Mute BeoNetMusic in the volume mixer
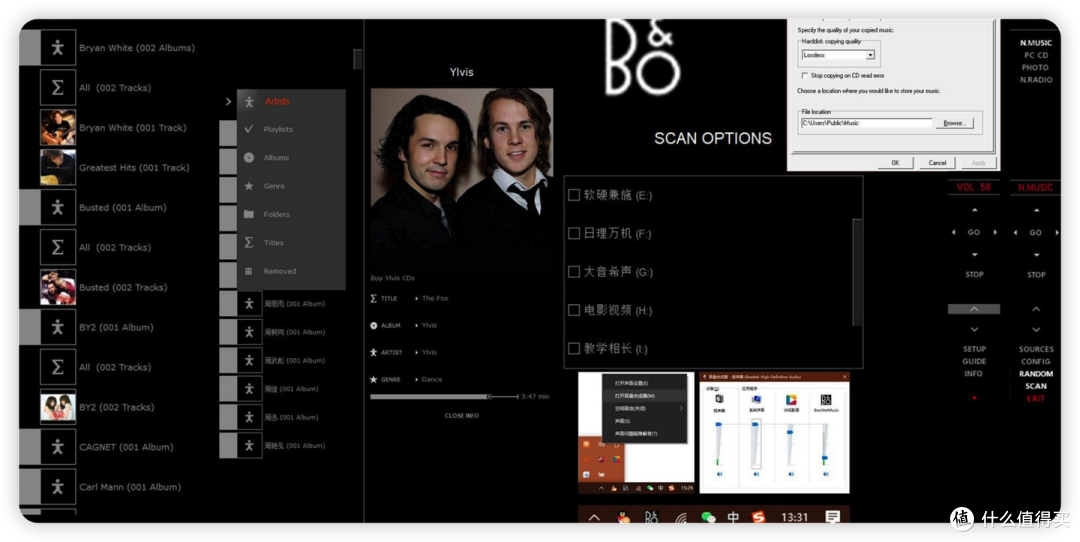This screenshot has height=542, width=1080. (825, 474)
